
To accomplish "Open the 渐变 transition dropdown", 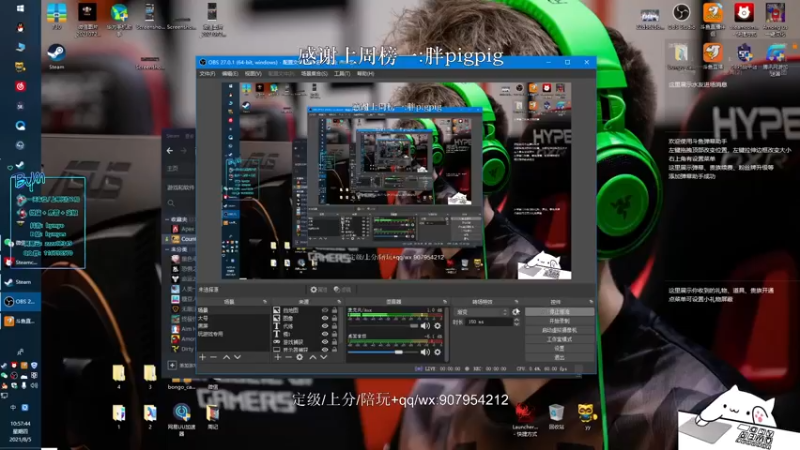I will (482, 312).
